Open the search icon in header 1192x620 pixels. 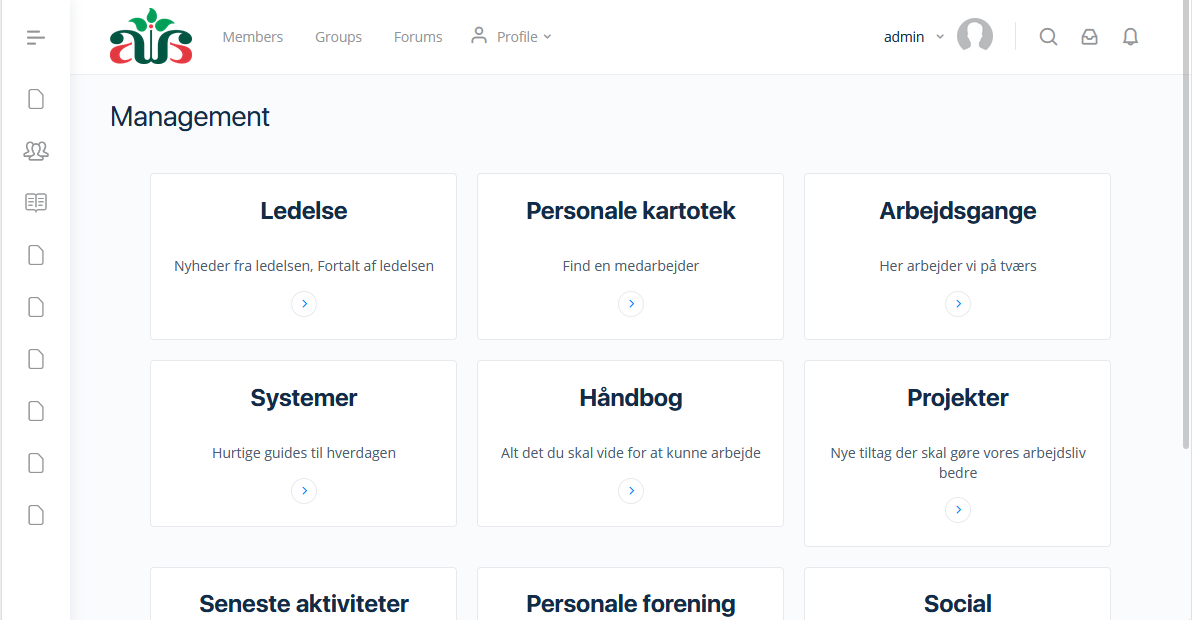1048,37
